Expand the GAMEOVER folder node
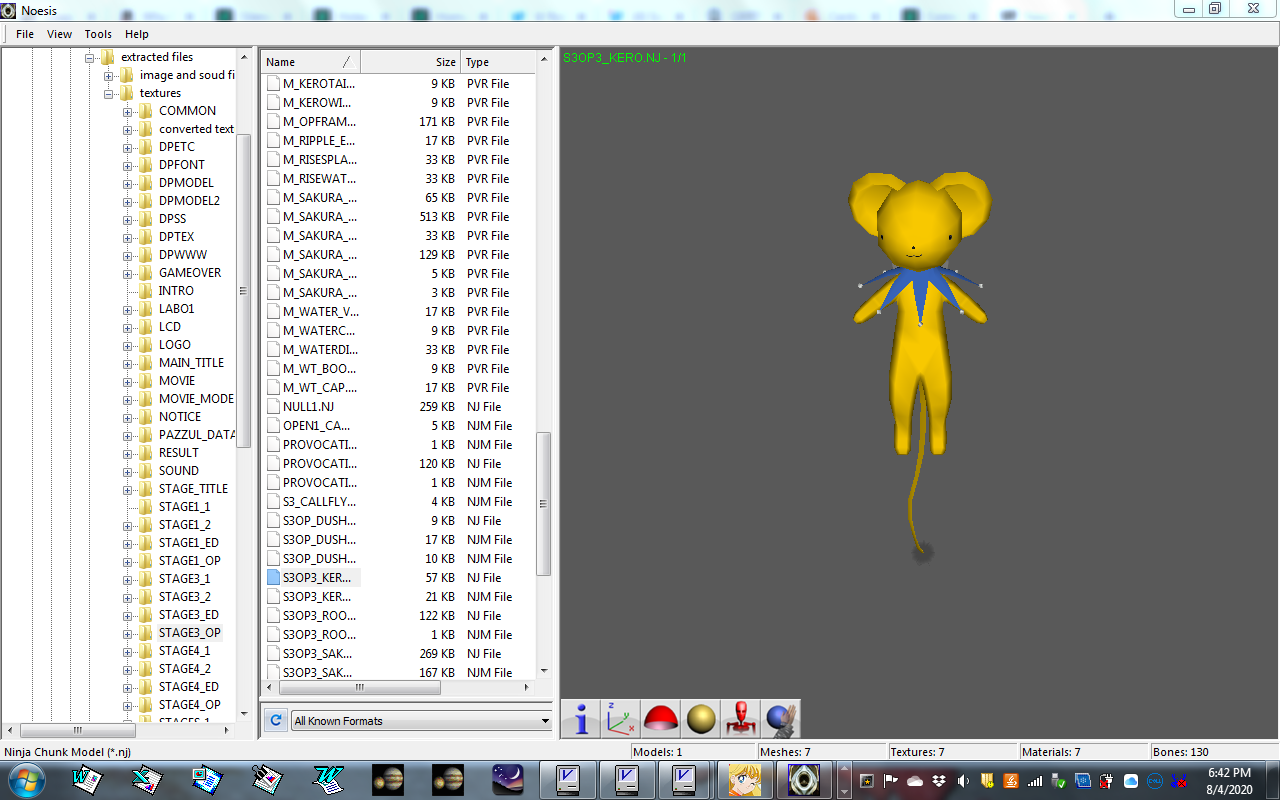The image size is (1280, 800). tap(128, 273)
